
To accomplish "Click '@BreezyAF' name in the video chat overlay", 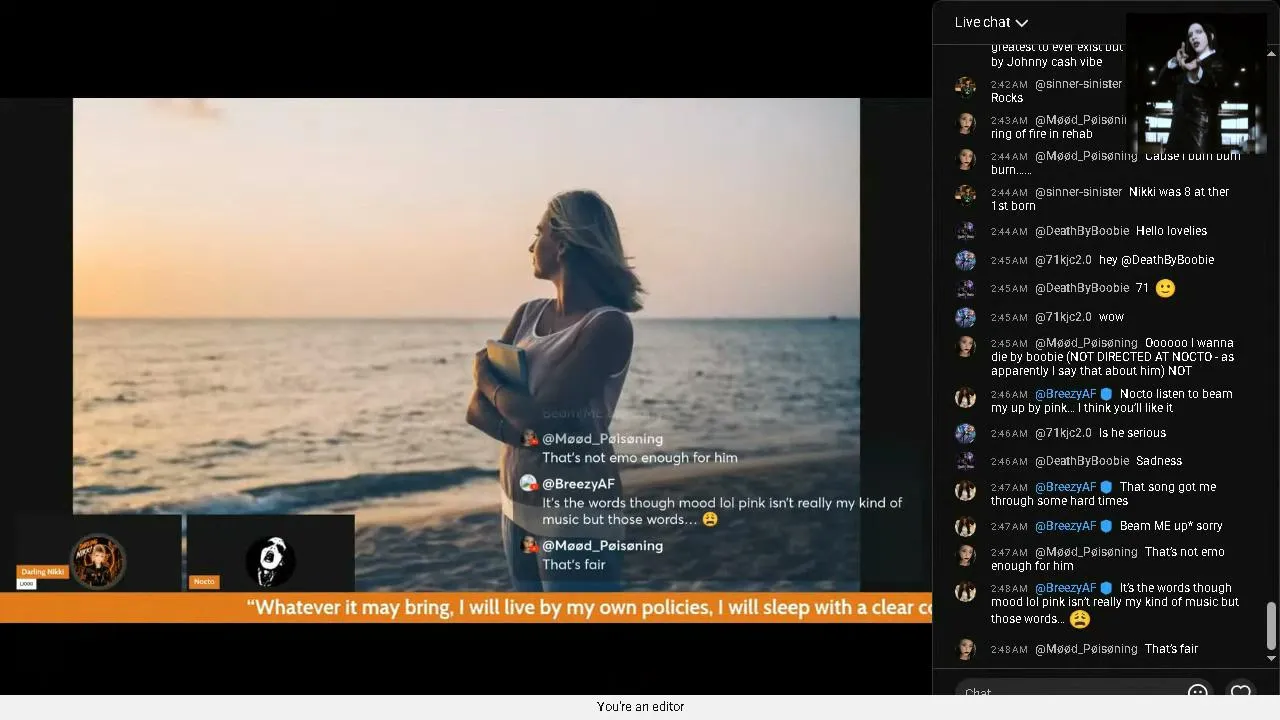I will (x=578, y=484).
